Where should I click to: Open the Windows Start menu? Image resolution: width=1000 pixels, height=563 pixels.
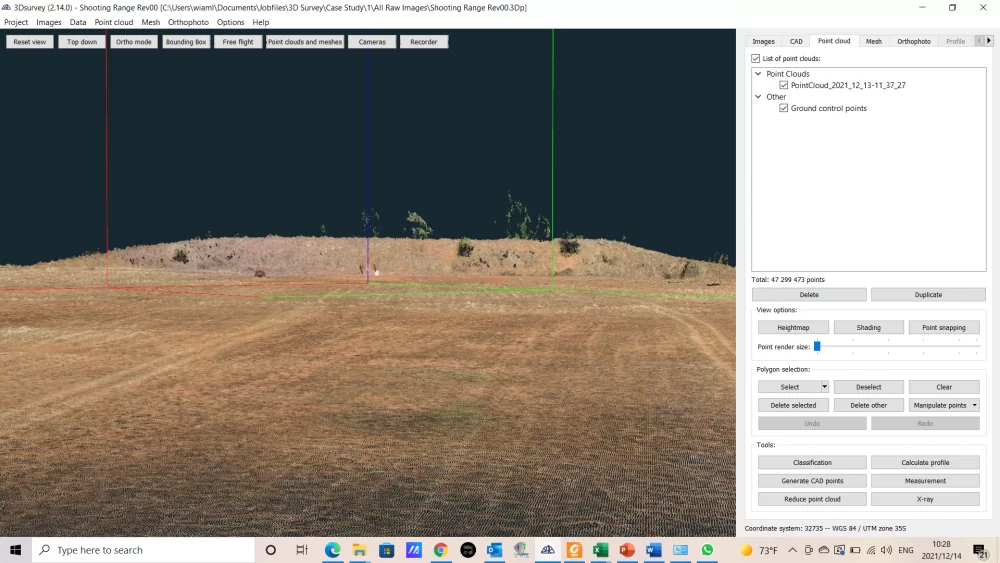tap(15, 550)
